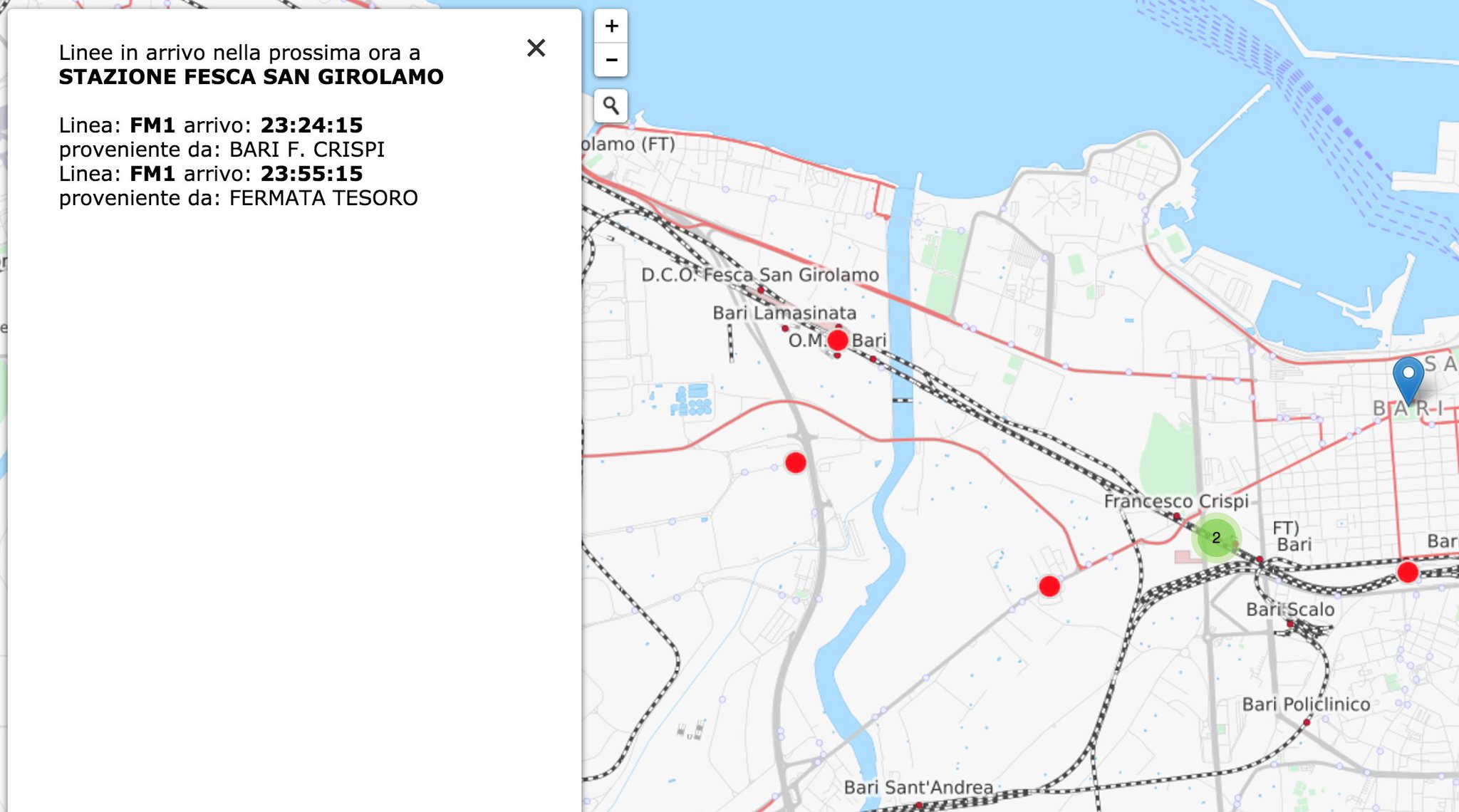Image resolution: width=1459 pixels, height=812 pixels.
Task: Select red stop marker near Bari station
Action: click(1408, 572)
